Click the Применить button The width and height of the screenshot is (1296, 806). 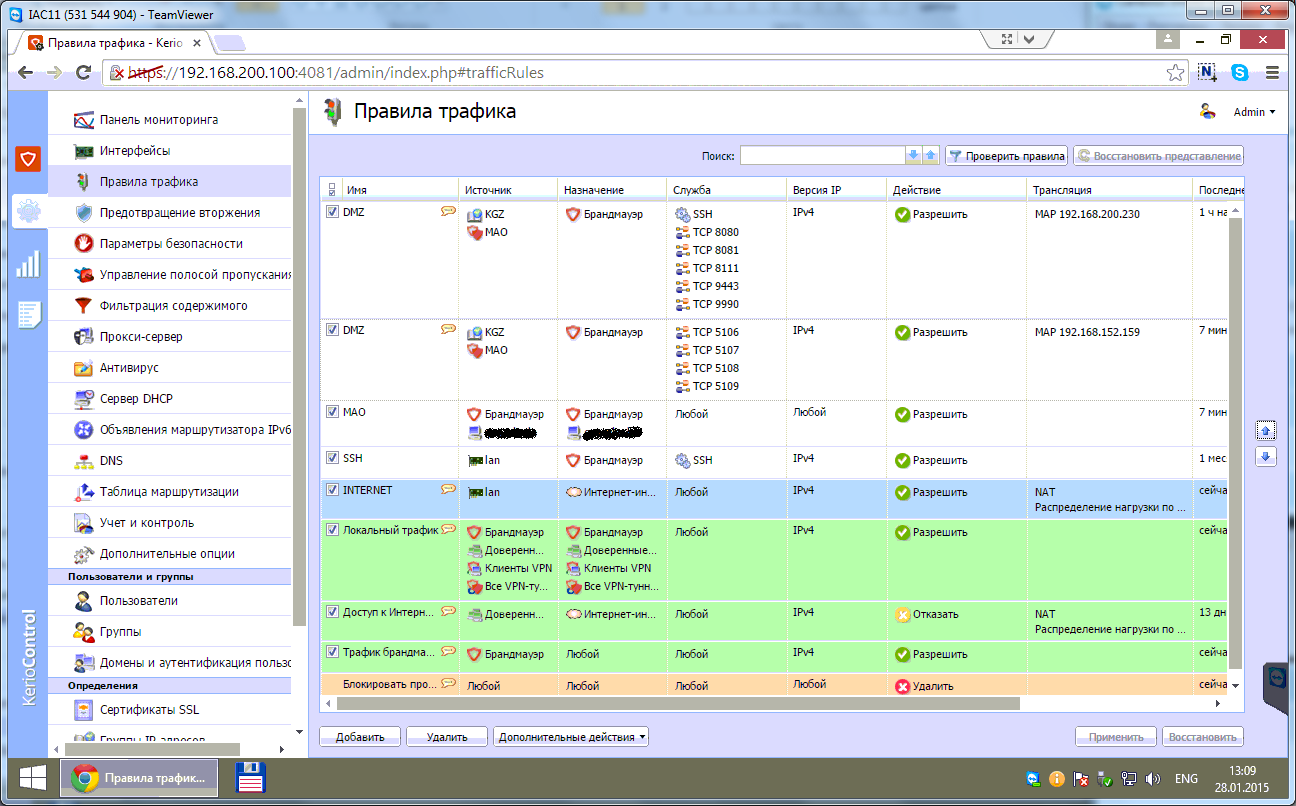[1116, 737]
